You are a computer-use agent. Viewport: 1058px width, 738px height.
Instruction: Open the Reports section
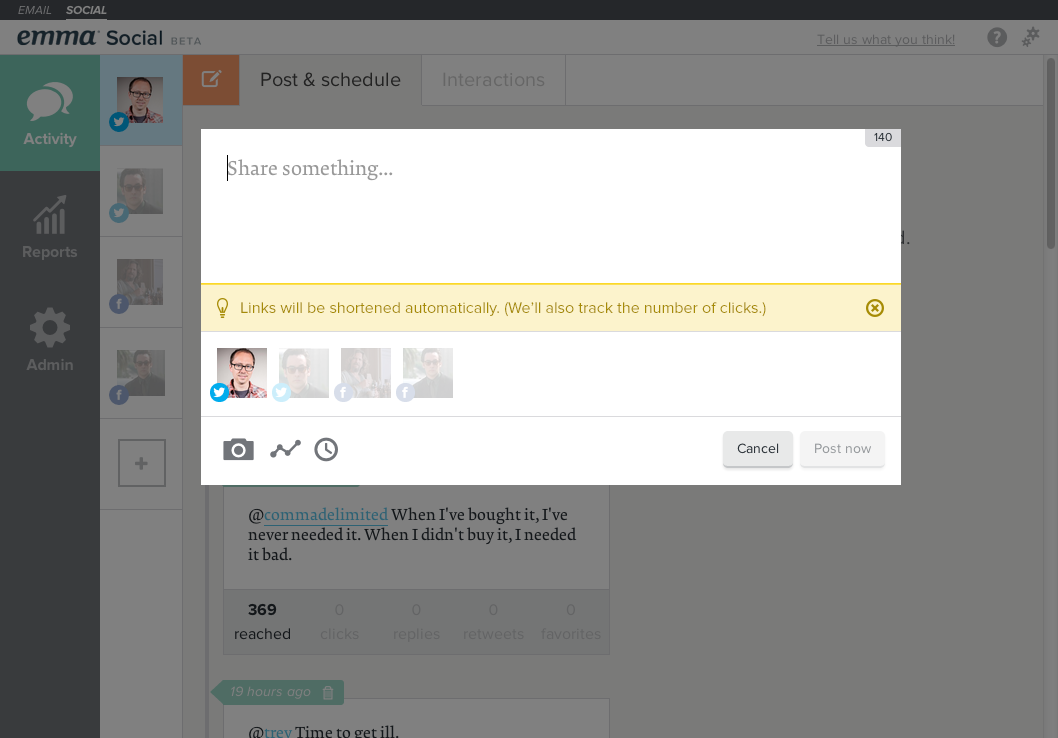pyautogui.click(x=50, y=228)
